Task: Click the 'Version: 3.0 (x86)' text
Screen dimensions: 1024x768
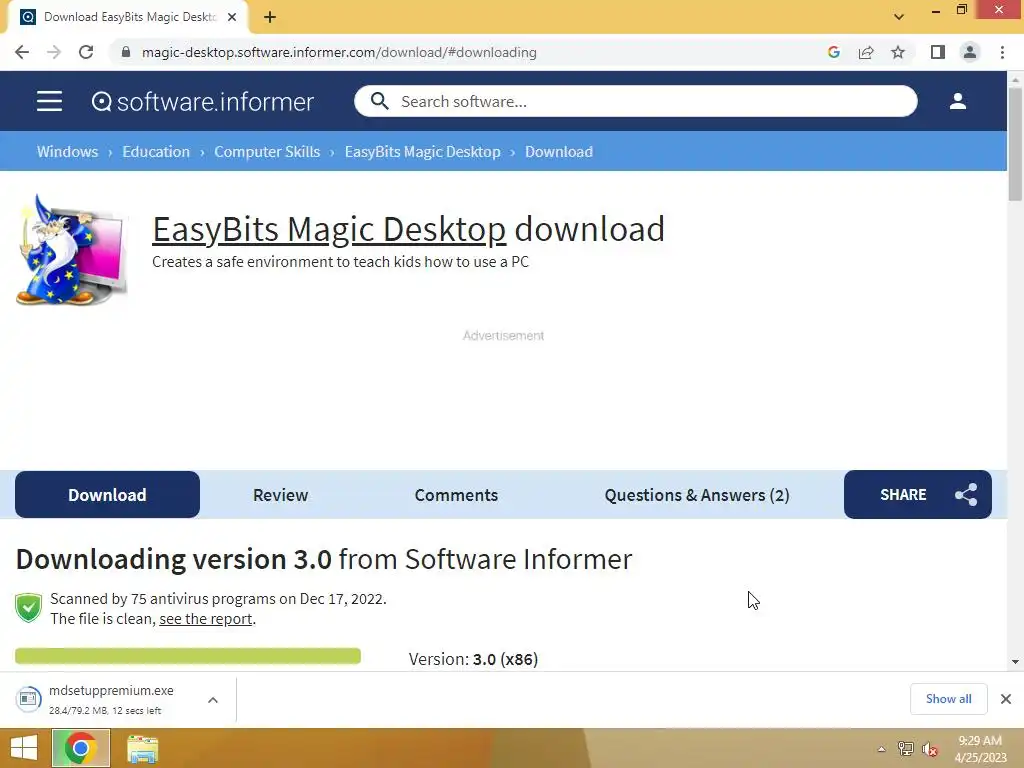Action: click(x=473, y=659)
